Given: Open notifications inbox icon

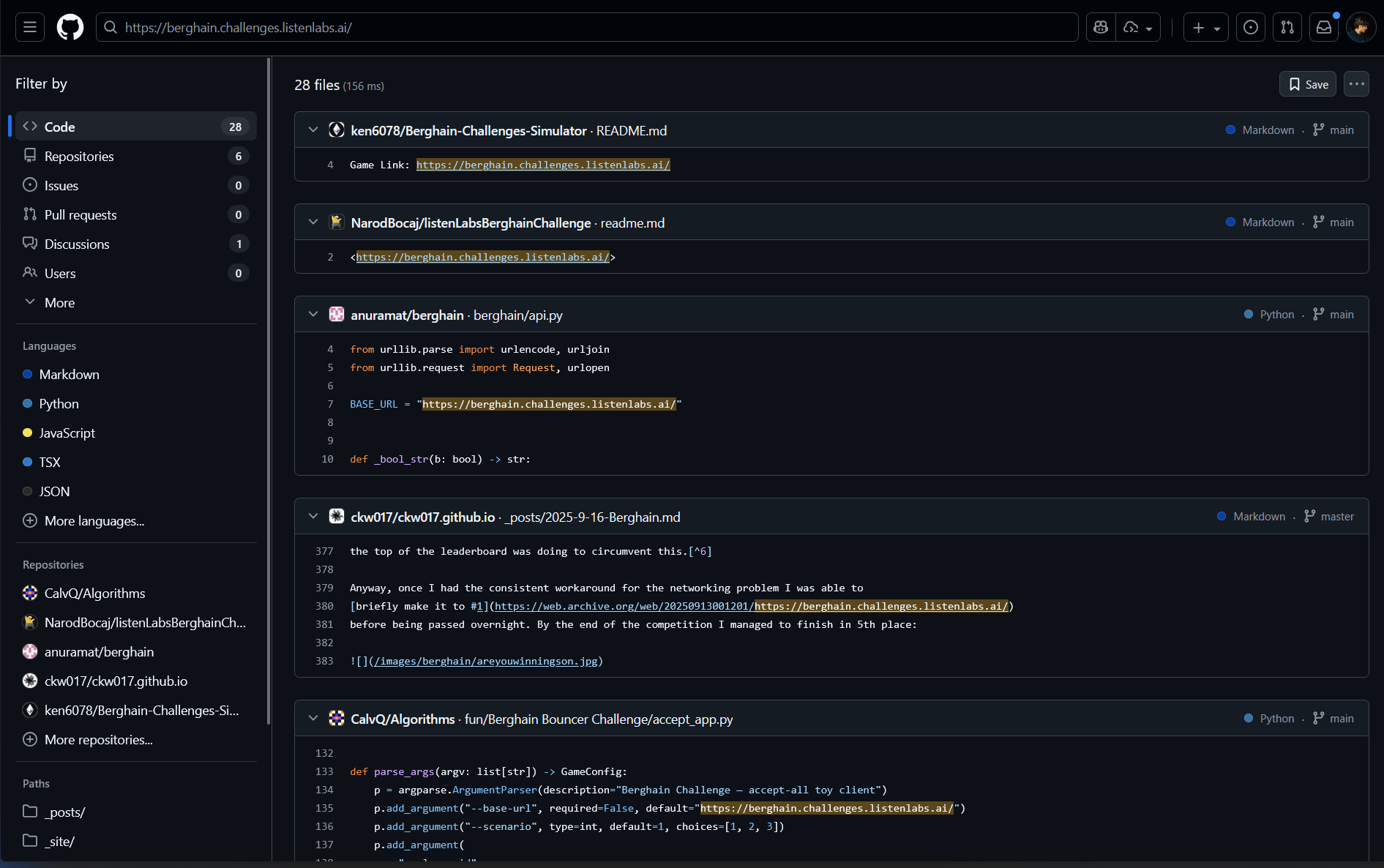Looking at the screenshot, I should 1324,27.
